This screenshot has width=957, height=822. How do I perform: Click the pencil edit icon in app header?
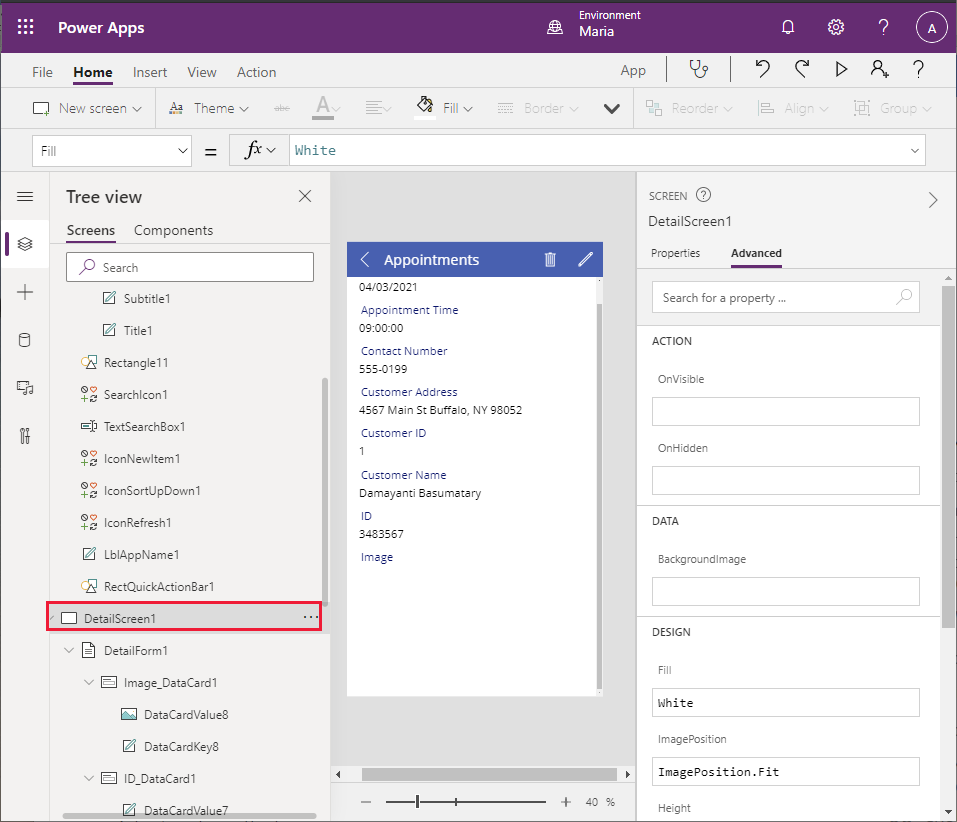pyautogui.click(x=586, y=260)
